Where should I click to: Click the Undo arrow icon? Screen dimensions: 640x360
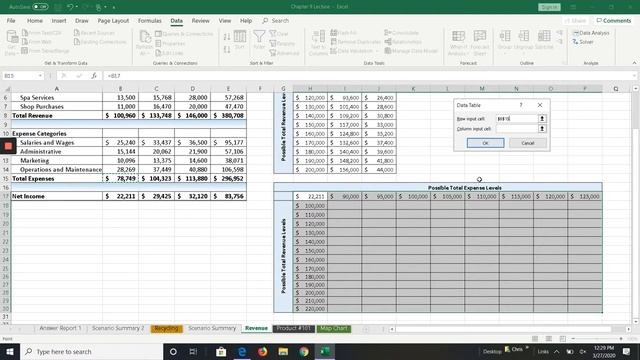(x=70, y=7)
